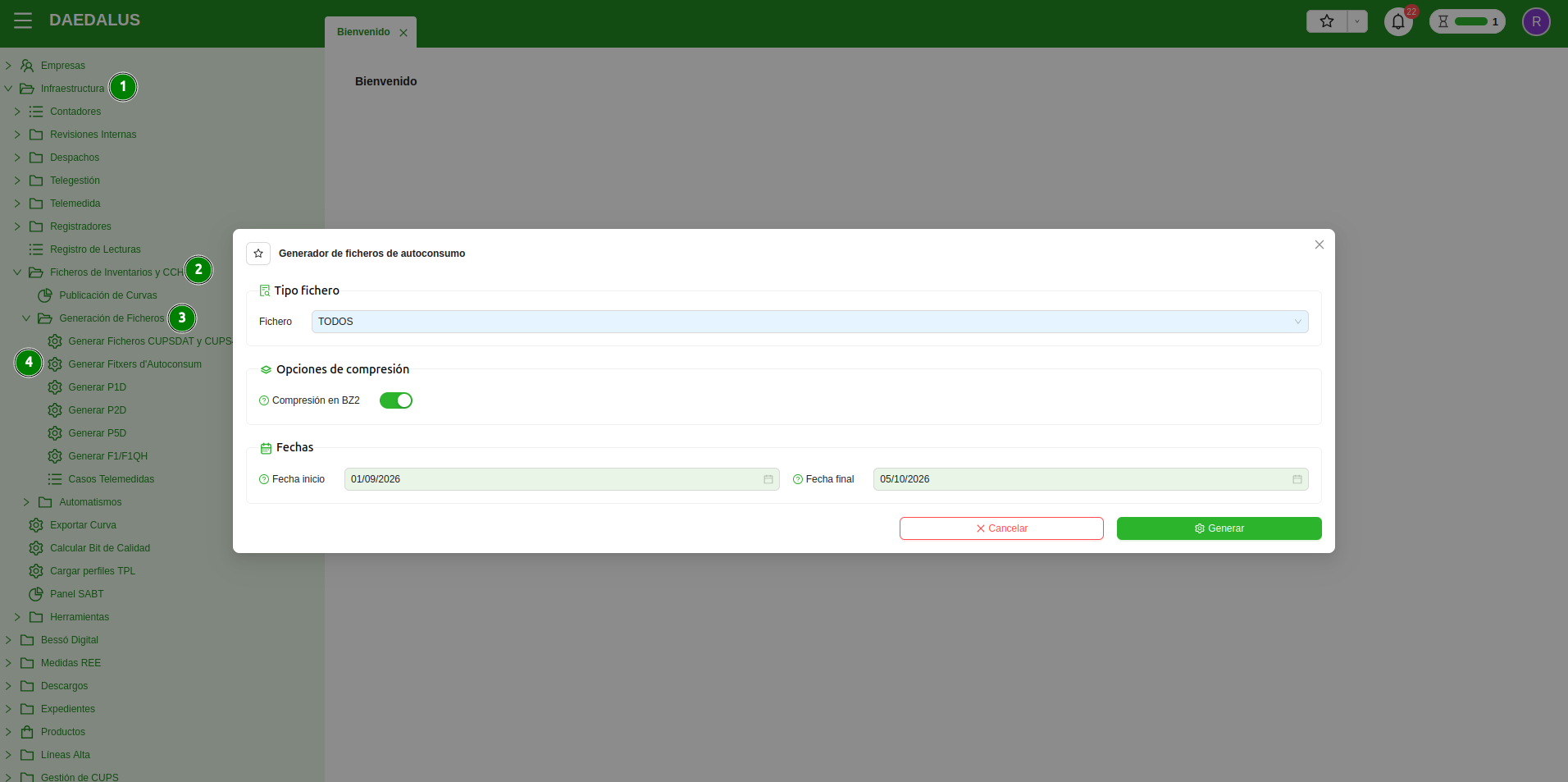
Task: Click the help icon beside Fecha final
Action: pos(798,479)
